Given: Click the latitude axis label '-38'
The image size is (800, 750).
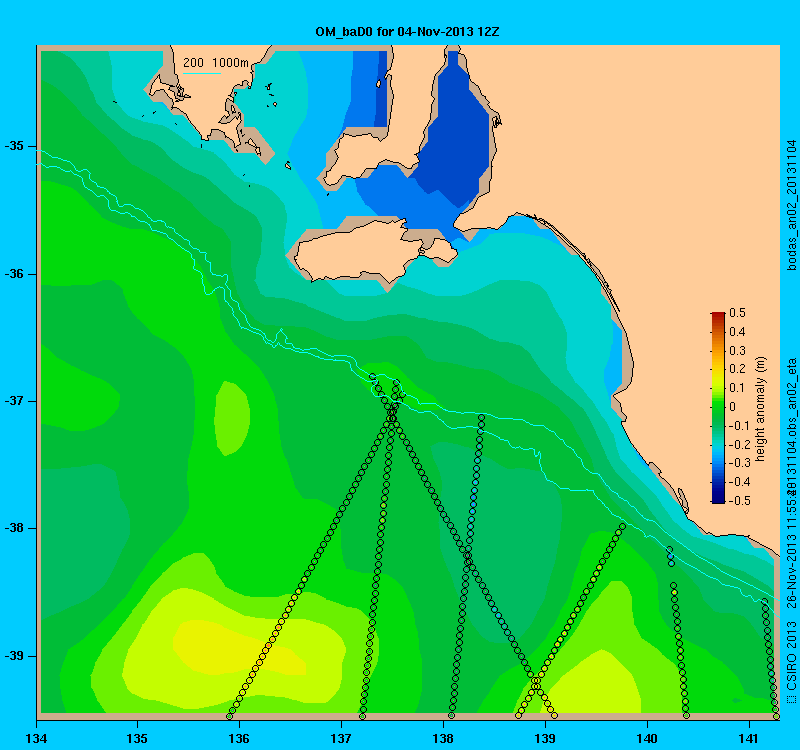Looking at the screenshot, I should point(14,528).
